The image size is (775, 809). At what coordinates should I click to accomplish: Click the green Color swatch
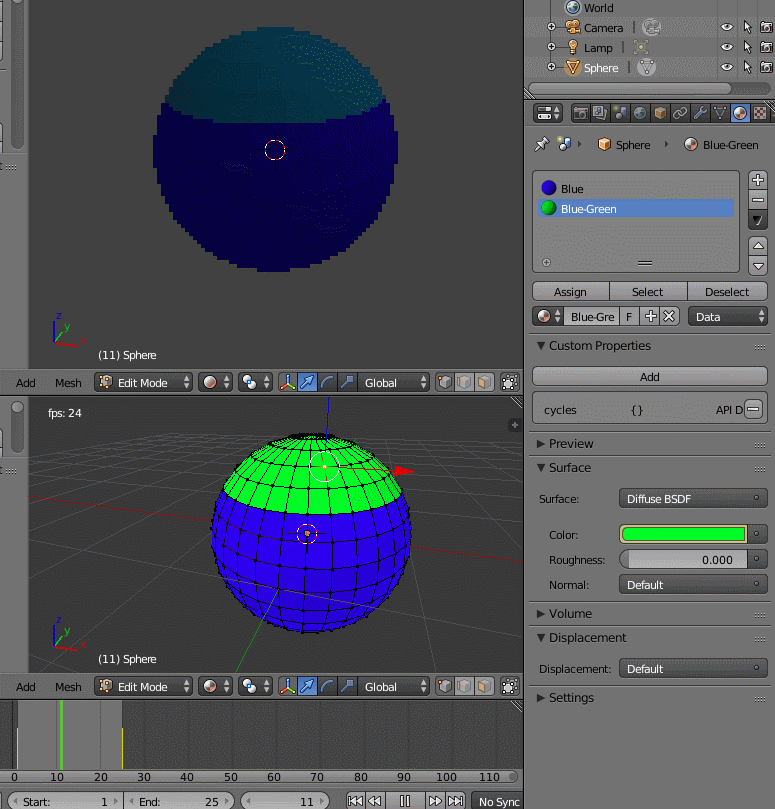[x=684, y=534]
